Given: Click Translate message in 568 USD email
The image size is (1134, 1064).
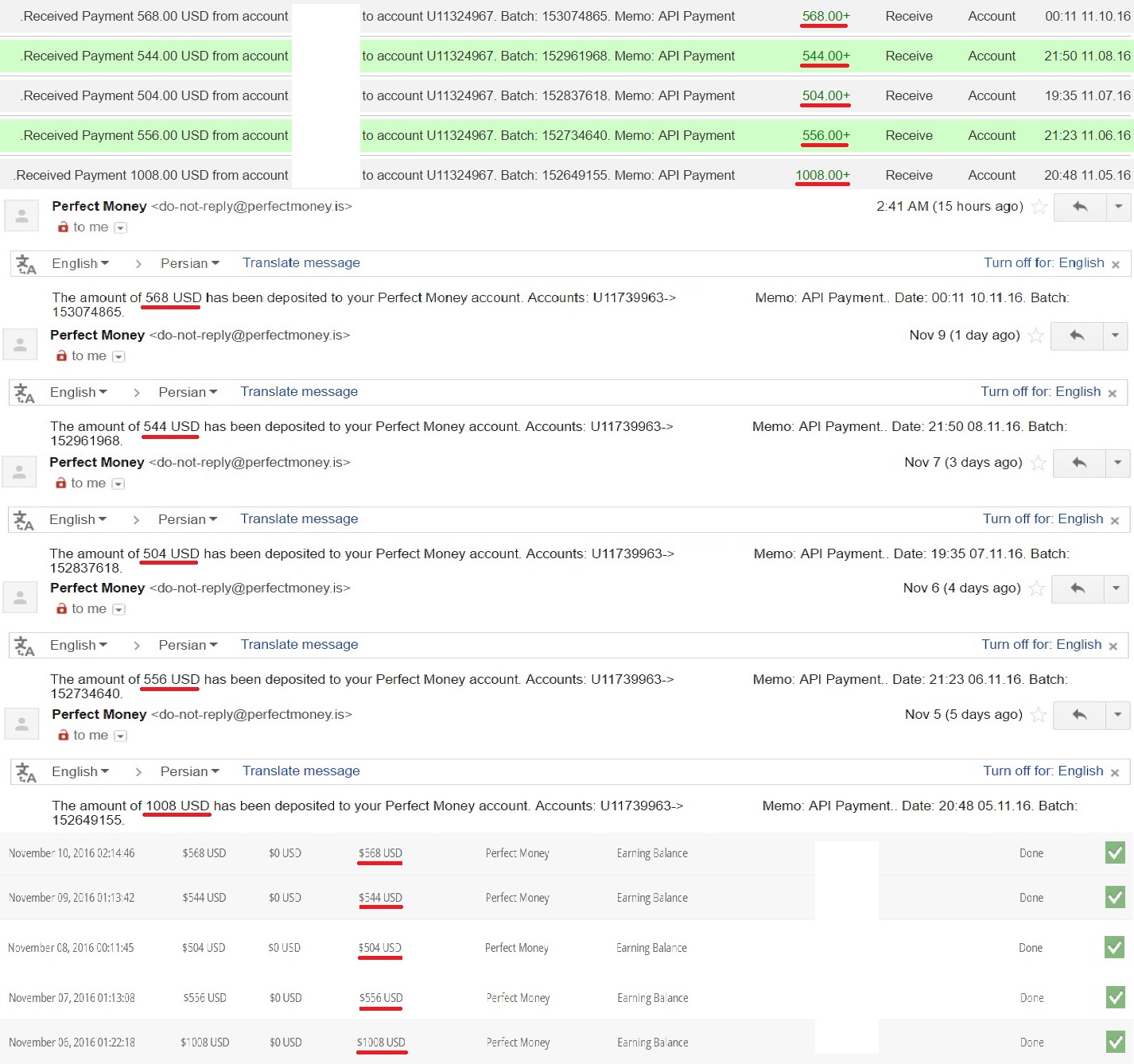Looking at the screenshot, I should (x=301, y=262).
